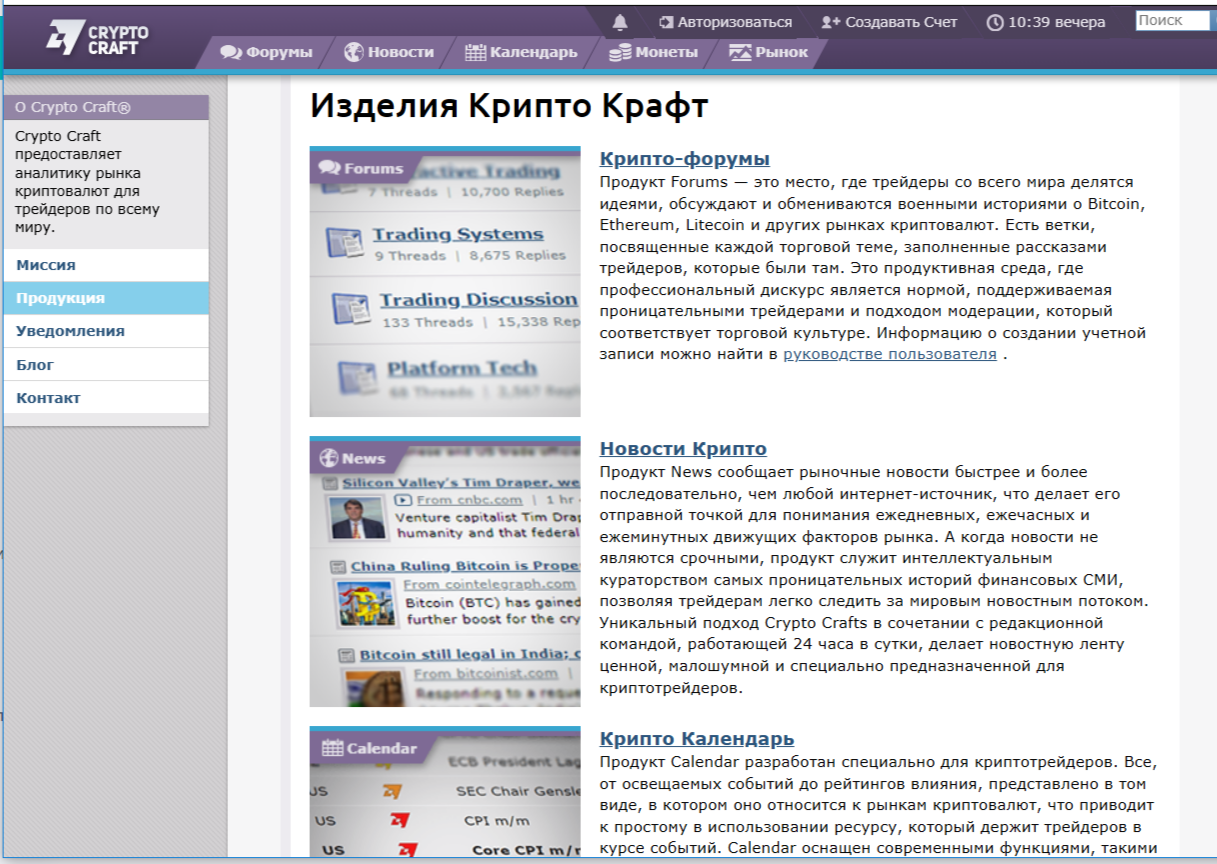Click the Forums preview thumbnail
This screenshot has height=864, width=1217.
coord(445,282)
